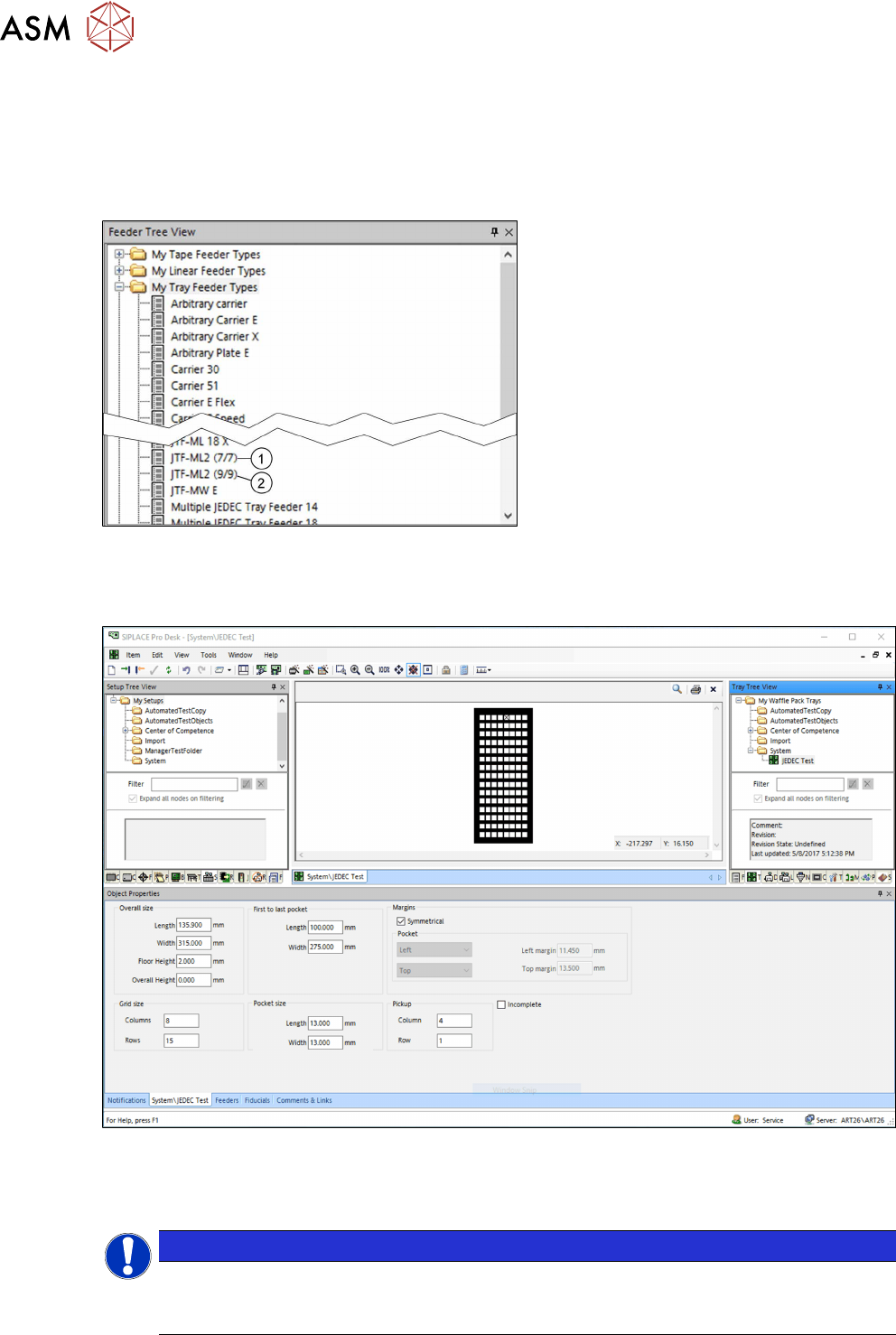Collapse the My Tray Feeder Types node

tap(119, 287)
